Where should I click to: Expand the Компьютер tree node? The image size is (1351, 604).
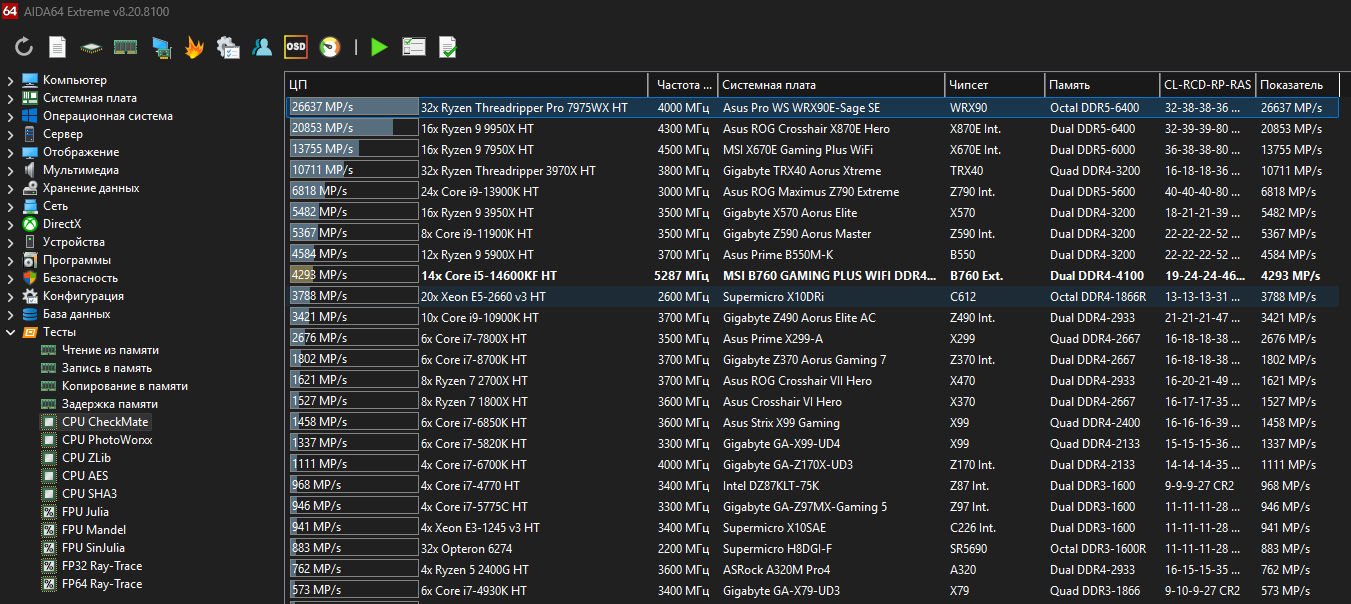tap(10, 80)
